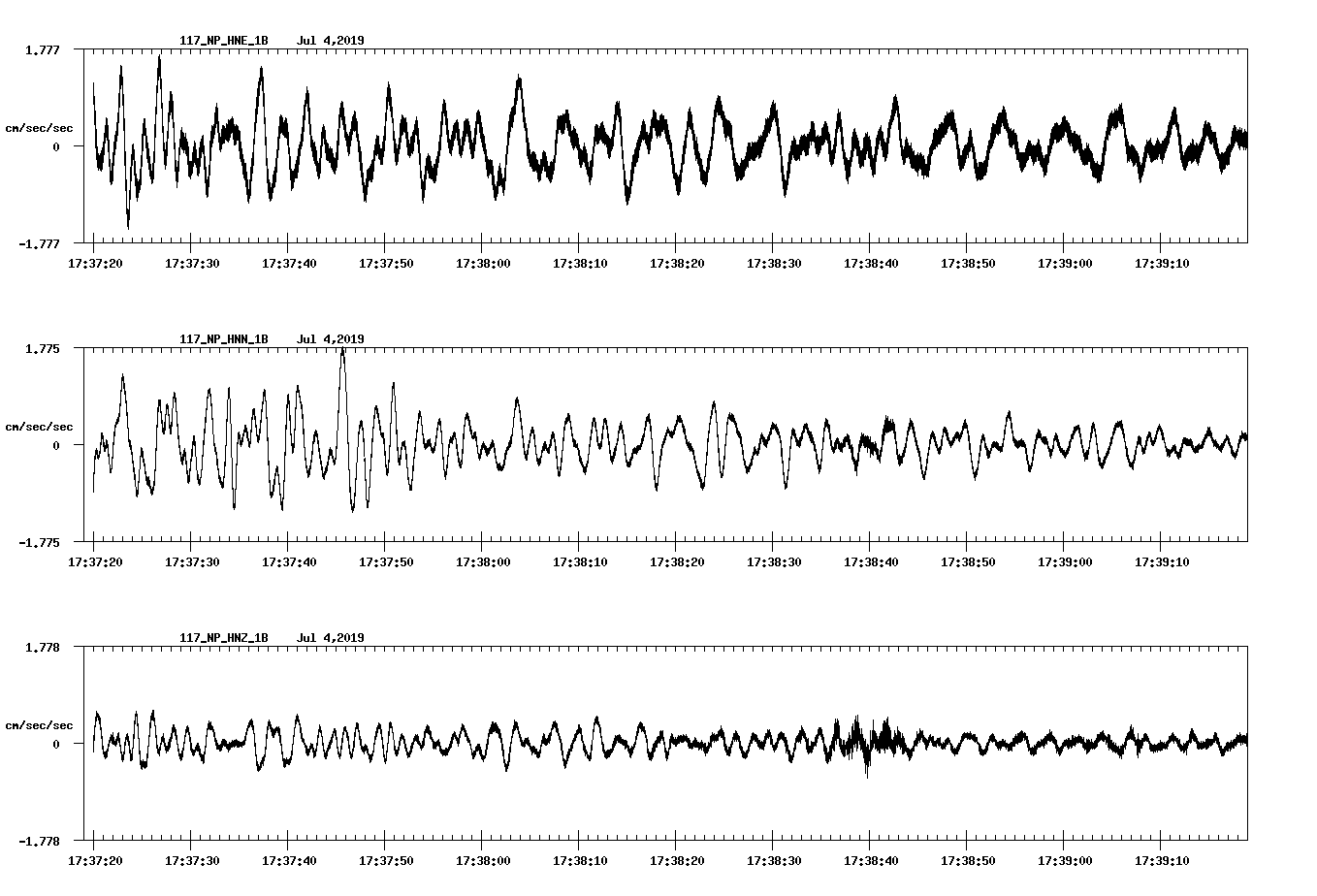The width and height of the screenshot is (1317, 896).
Task: Click 17:38:30 time label under HNZ plot
Action: pos(774,860)
